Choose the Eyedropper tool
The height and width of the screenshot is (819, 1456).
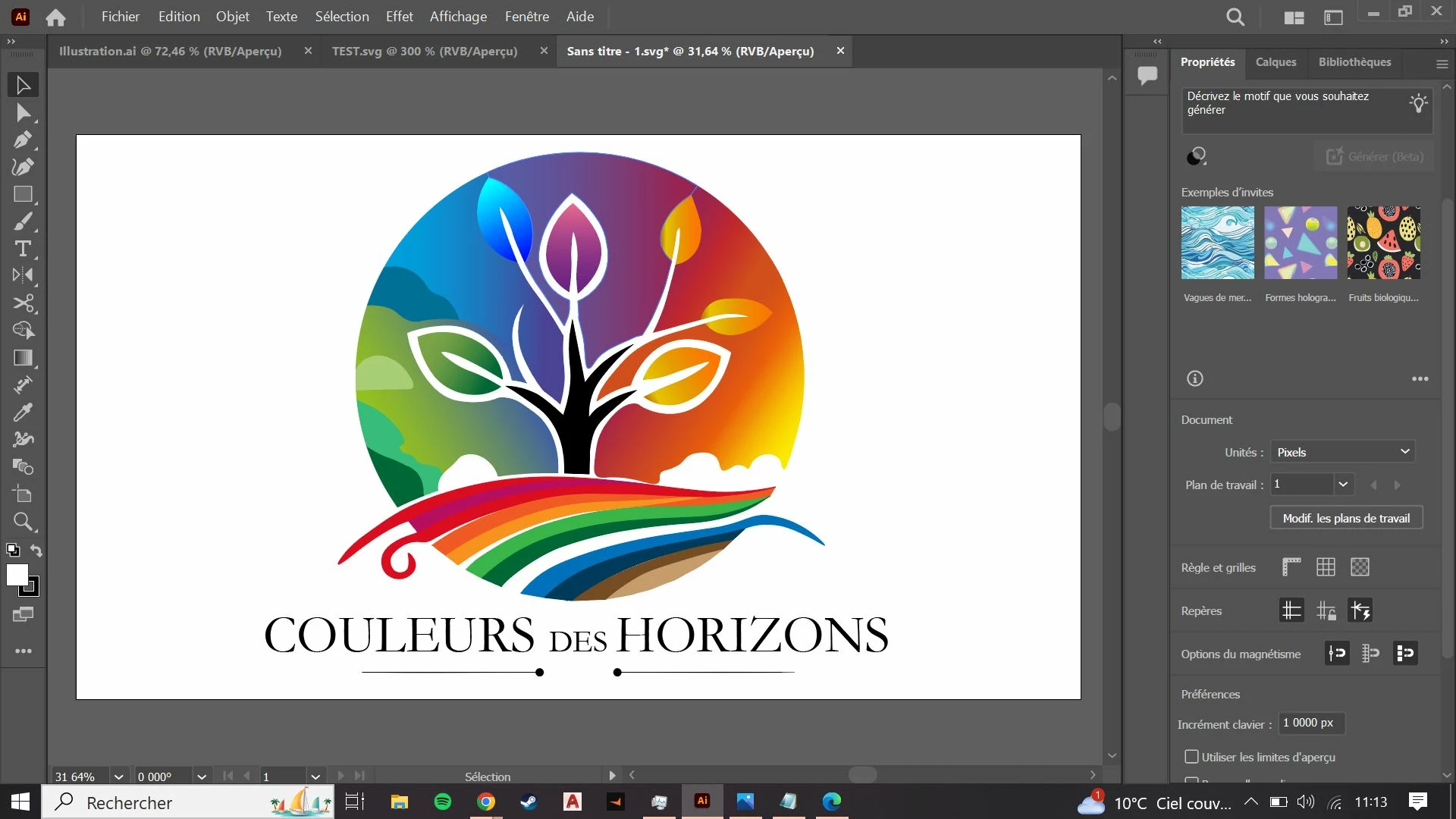coord(23,413)
